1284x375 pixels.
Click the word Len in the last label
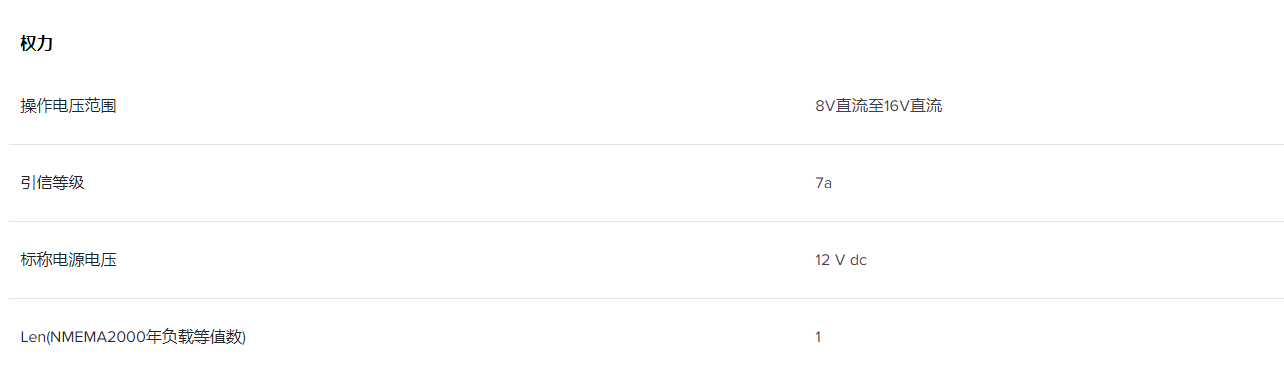(33, 337)
